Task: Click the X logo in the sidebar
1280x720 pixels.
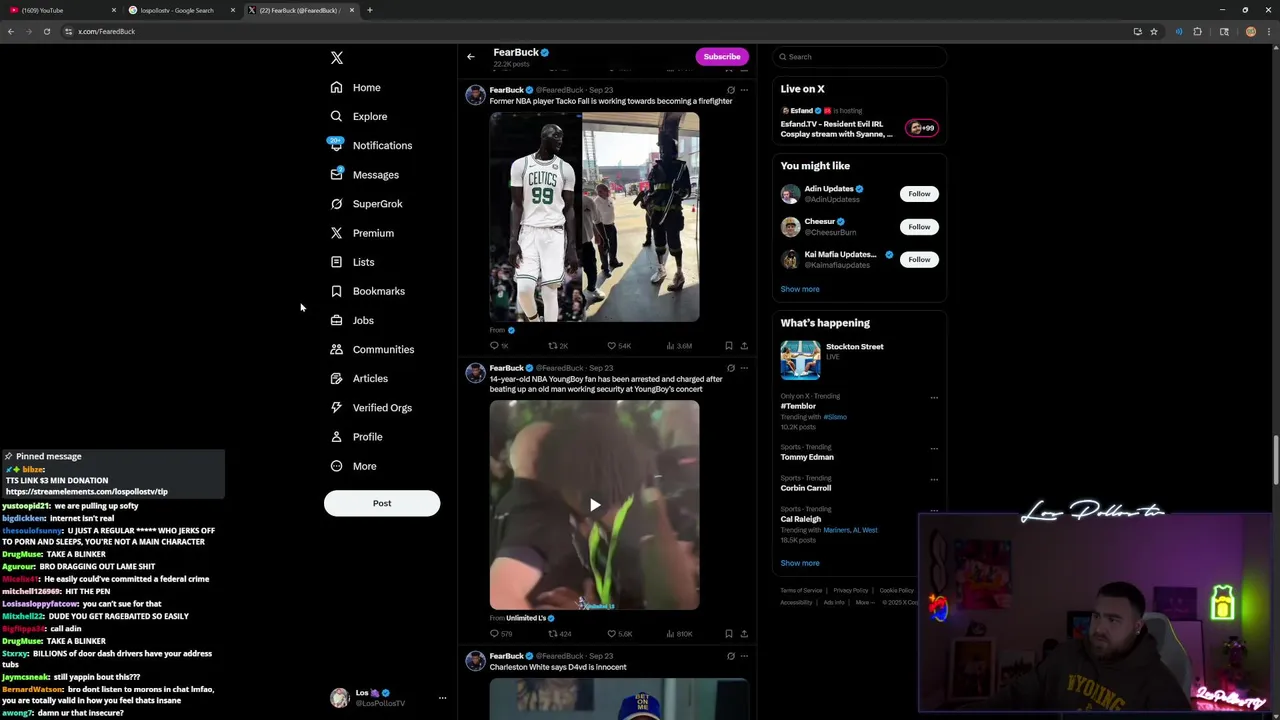Action: pyautogui.click(x=337, y=58)
